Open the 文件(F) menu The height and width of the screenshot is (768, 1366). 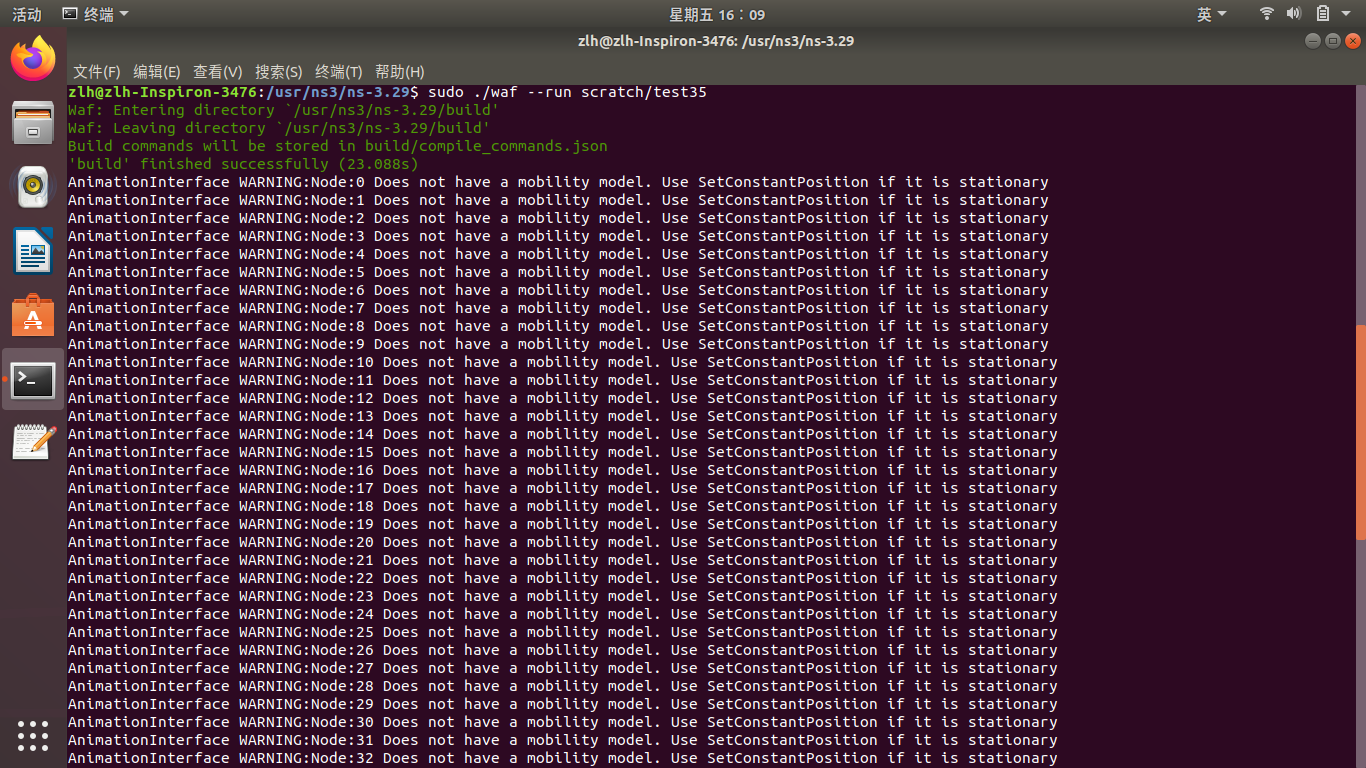pyautogui.click(x=96, y=72)
